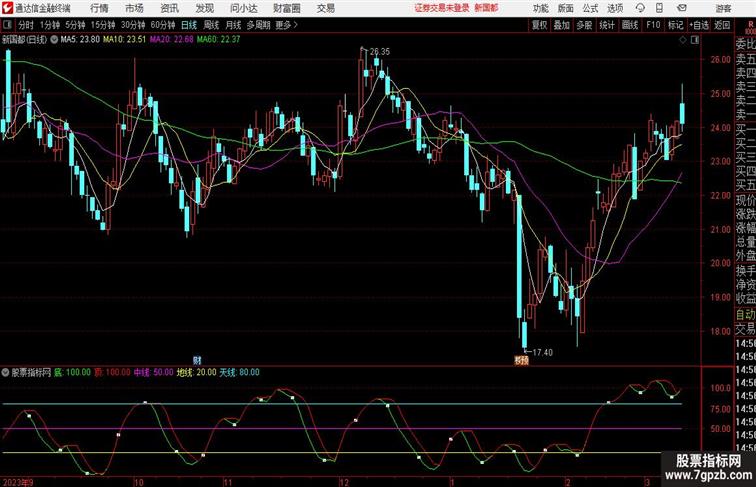Open the mail envelope icon
This screenshot has height=487, width=756.
pyautogui.click(x=681, y=8)
